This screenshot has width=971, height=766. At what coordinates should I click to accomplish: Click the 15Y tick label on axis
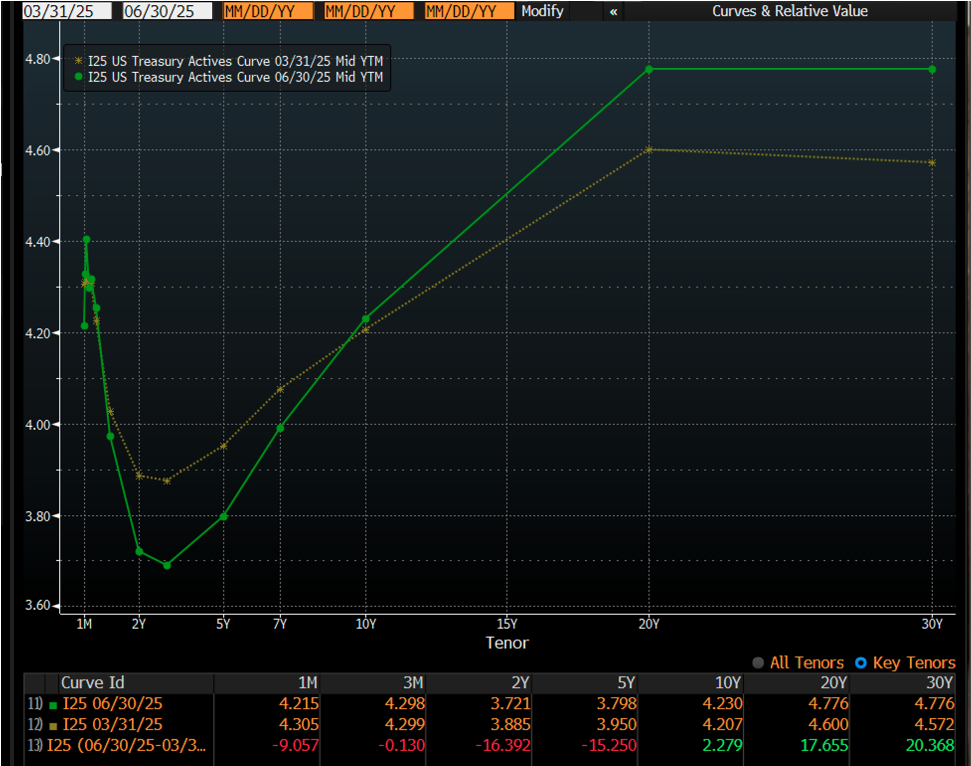click(x=507, y=624)
